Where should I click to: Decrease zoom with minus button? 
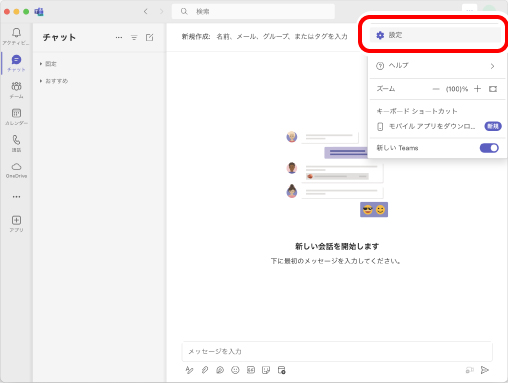[x=436, y=89]
